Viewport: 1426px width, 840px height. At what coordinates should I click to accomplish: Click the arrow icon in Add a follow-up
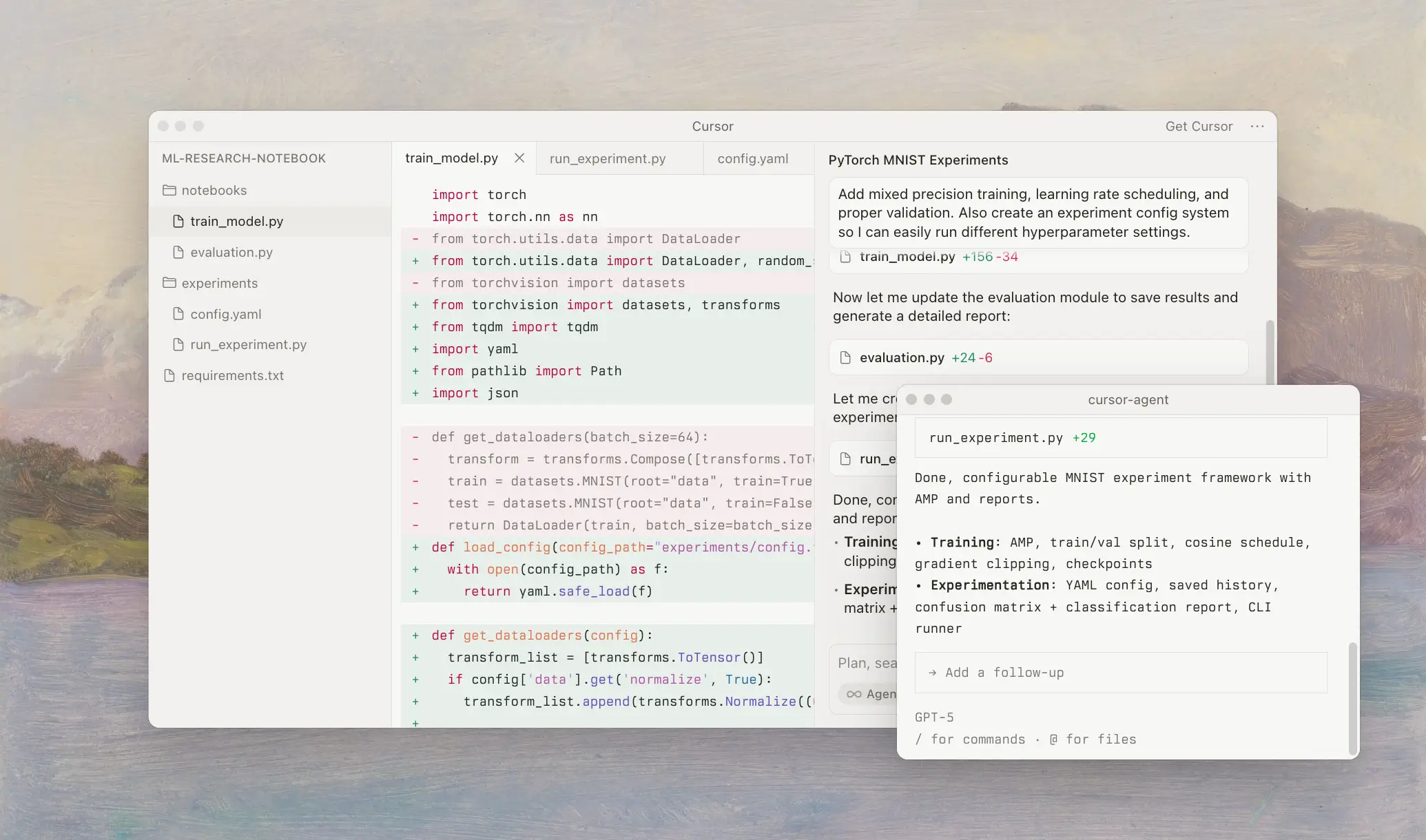pyautogui.click(x=933, y=673)
